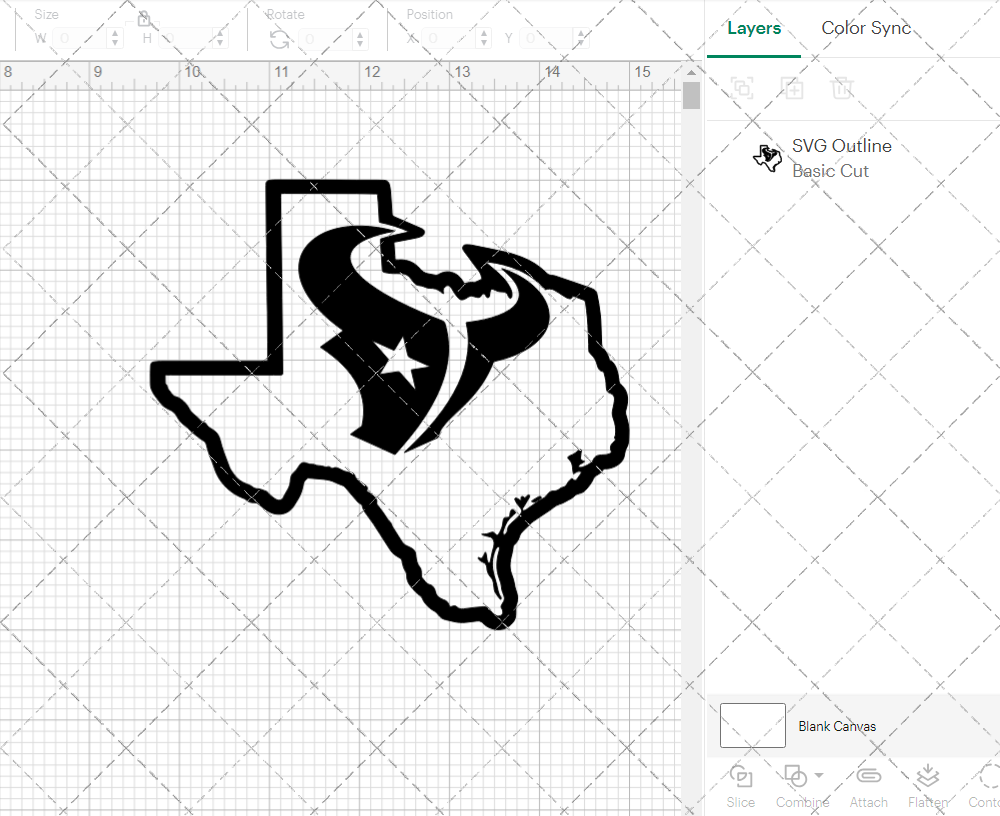Click the Position X stepper arrows
The height and width of the screenshot is (816, 1000).
(x=484, y=38)
